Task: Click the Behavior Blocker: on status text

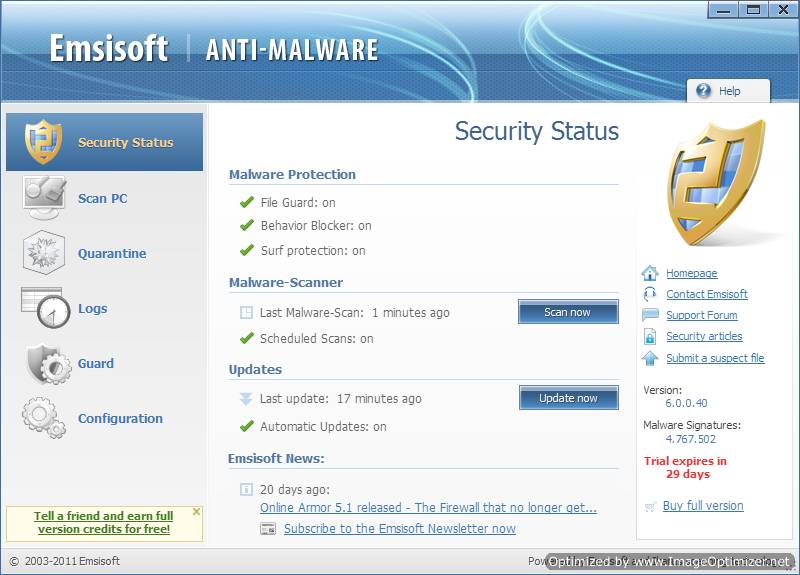Action: [x=316, y=226]
